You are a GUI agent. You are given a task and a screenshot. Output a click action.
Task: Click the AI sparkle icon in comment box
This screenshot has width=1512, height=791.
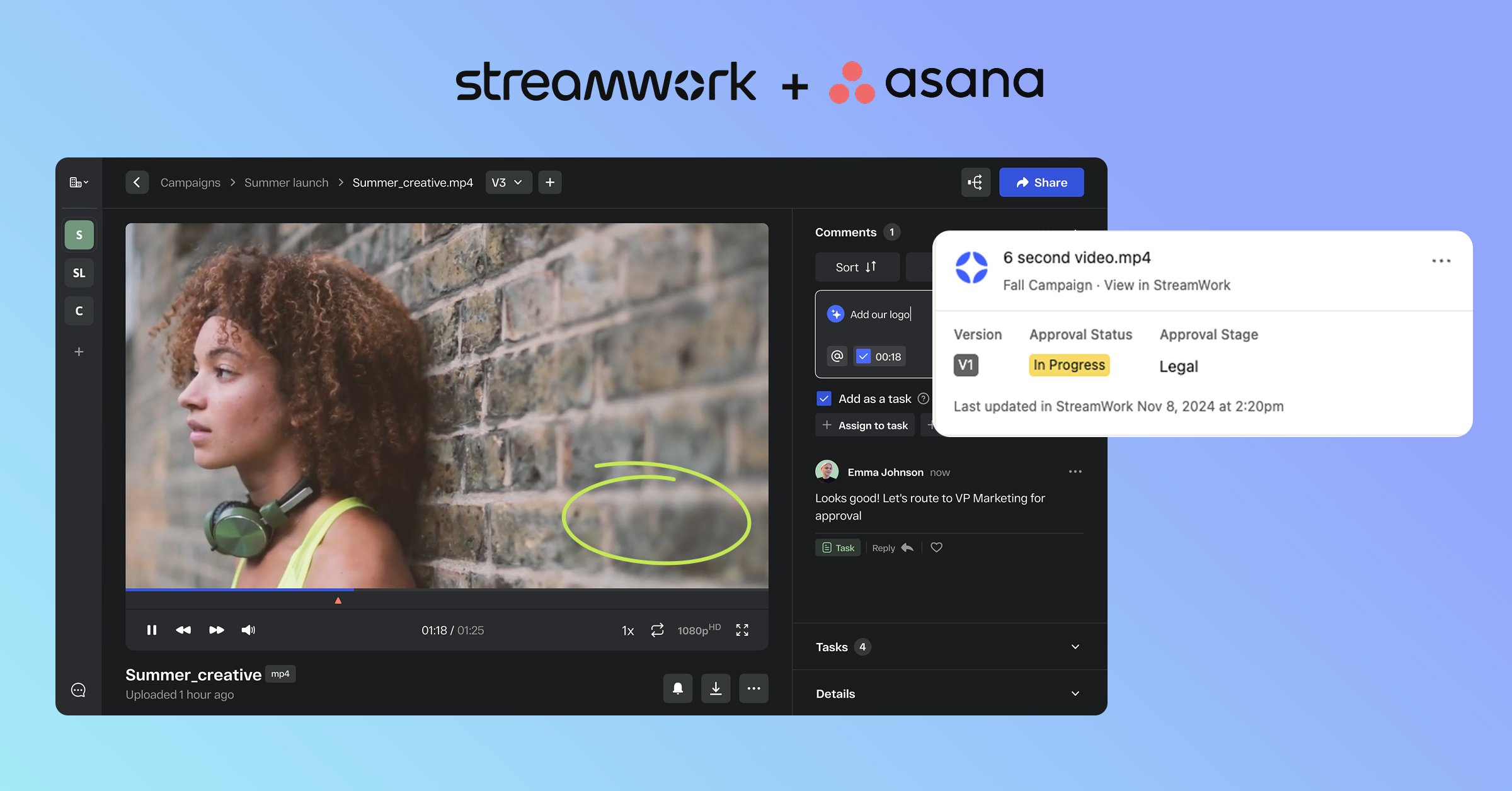[x=835, y=314]
